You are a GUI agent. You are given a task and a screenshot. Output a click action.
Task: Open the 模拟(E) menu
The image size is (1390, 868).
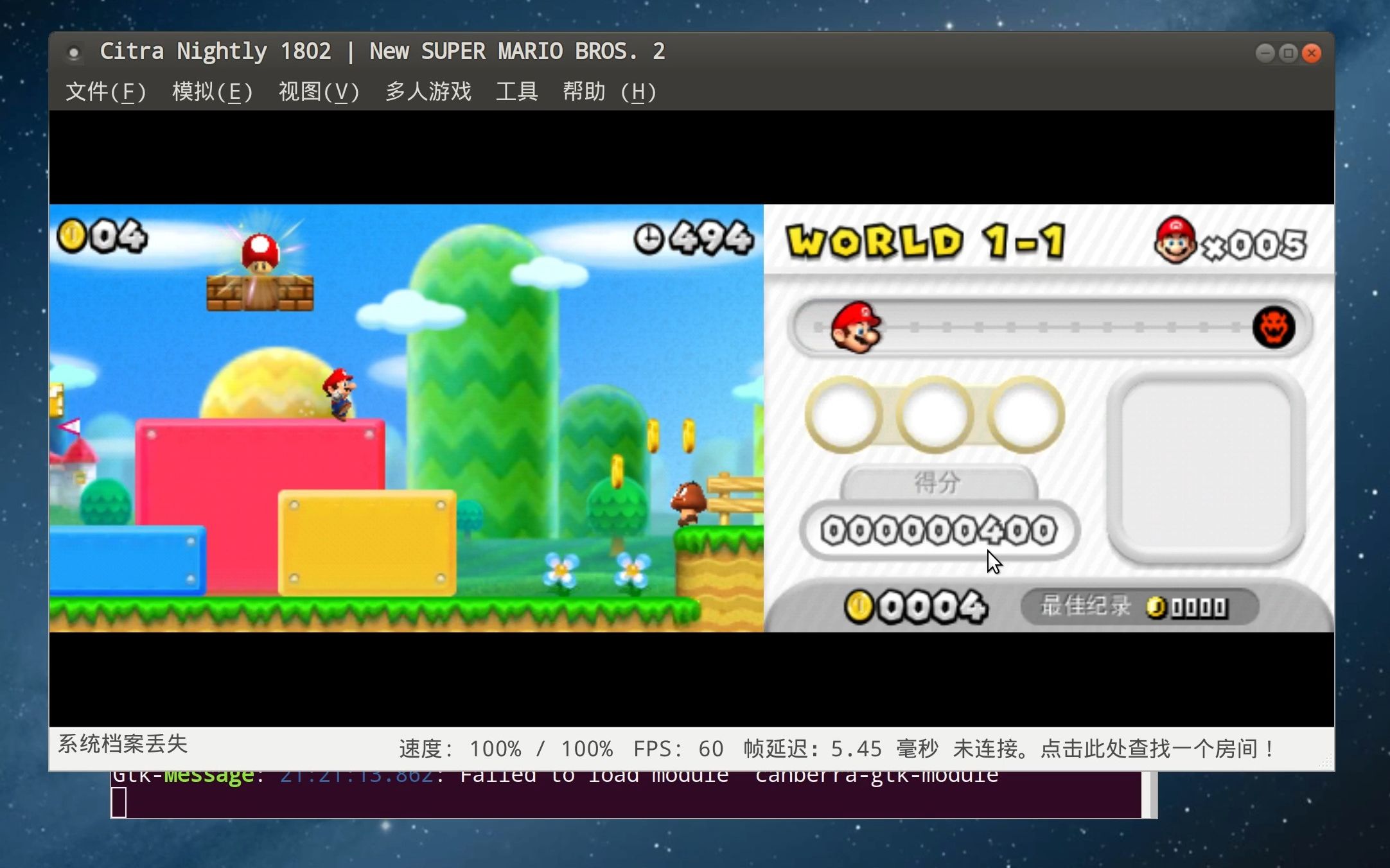pos(213,91)
